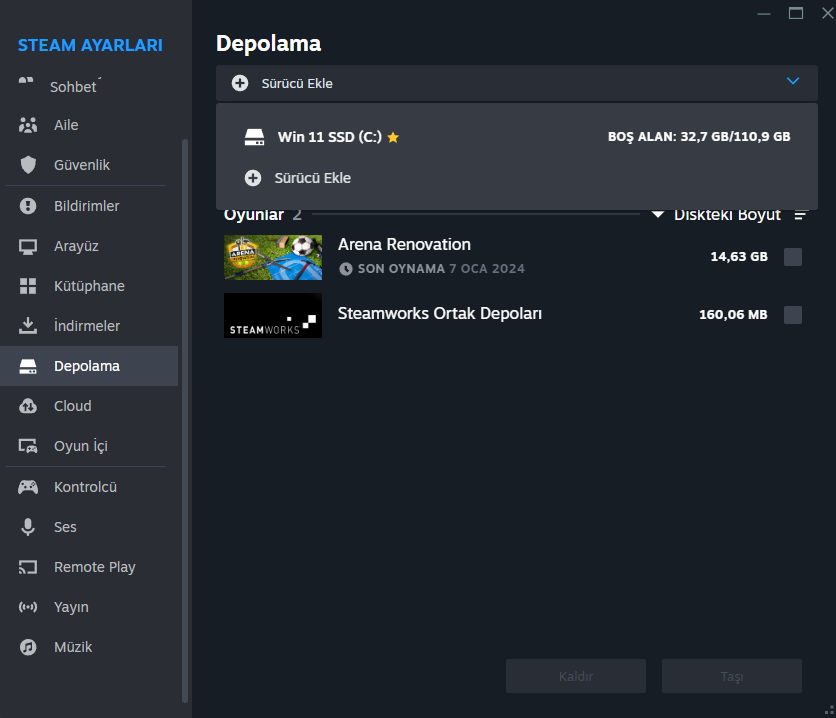Image resolution: width=836 pixels, height=718 pixels.
Task: Click the drive icon beside Win 11 SSD
Action: (x=254, y=137)
